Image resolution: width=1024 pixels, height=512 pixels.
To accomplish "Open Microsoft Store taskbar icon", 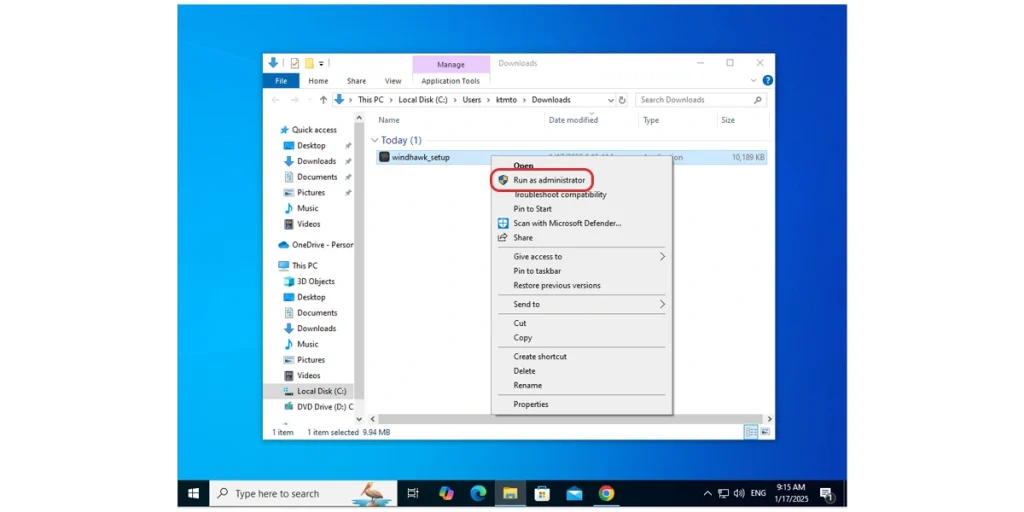I will pos(542,493).
